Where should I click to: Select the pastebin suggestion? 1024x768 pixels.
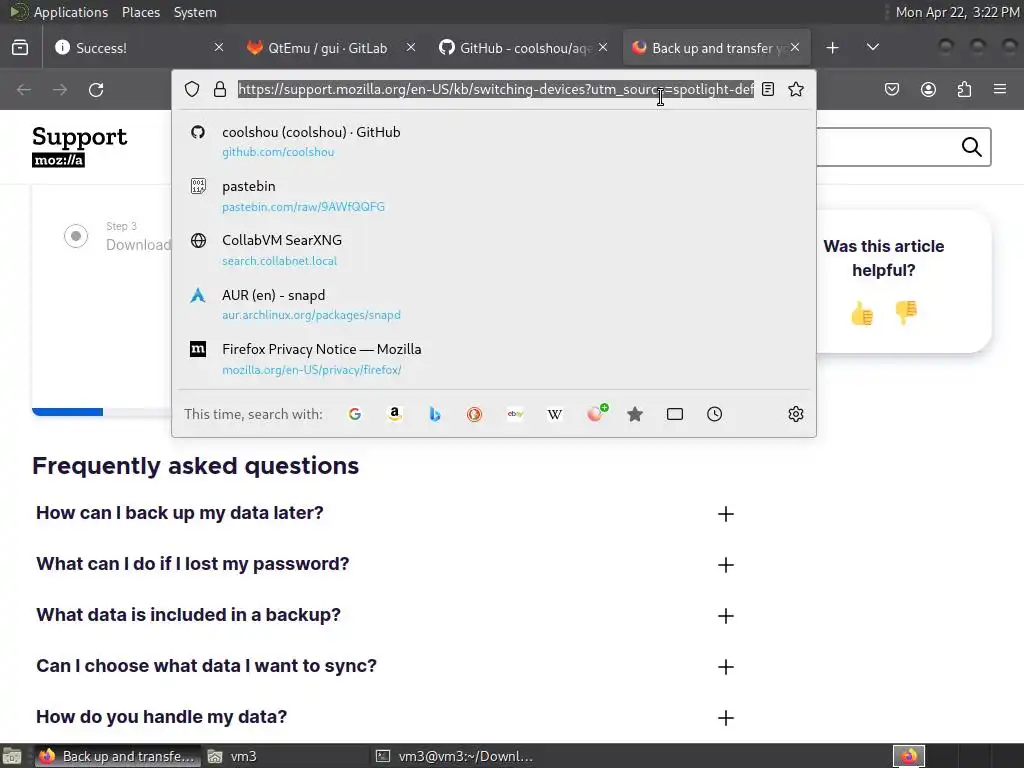(x=494, y=196)
